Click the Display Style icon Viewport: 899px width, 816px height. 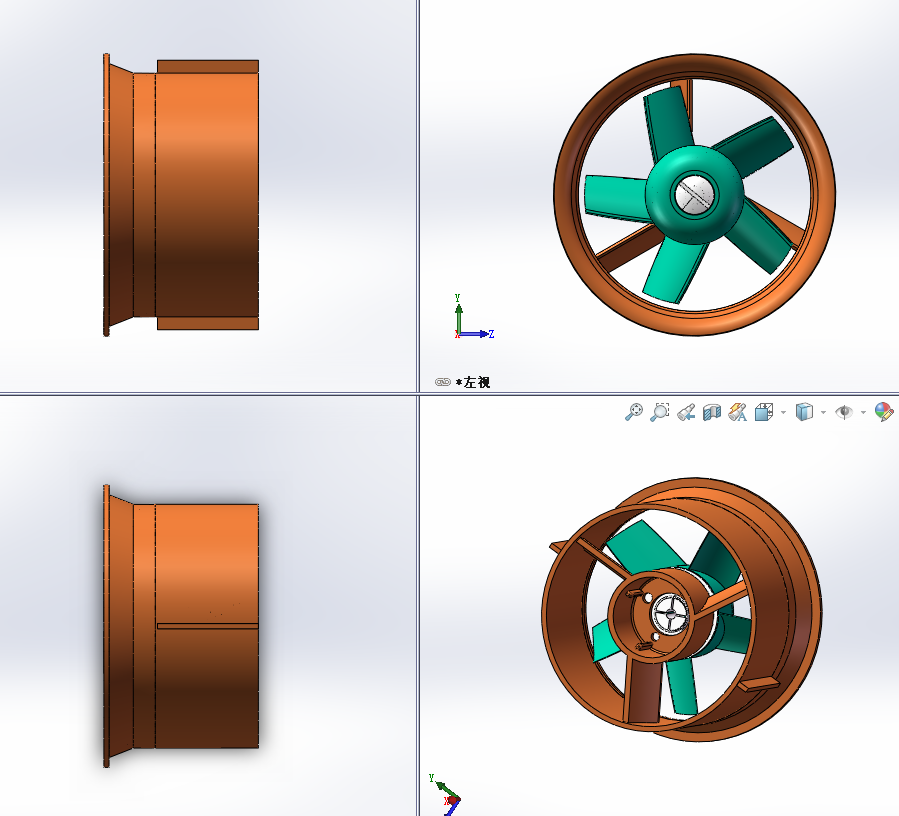(804, 412)
